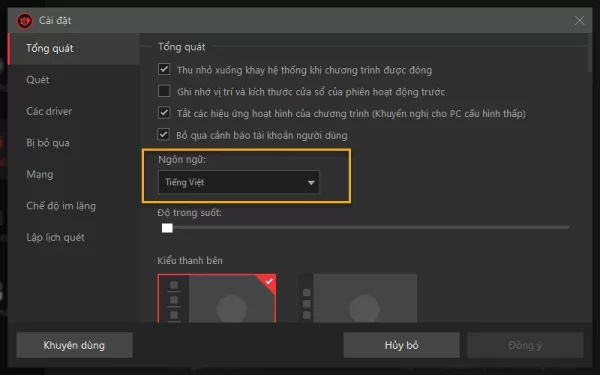The height and width of the screenshot is (375, 600).
Task: Click the red Driver Booster logo icon
Action: tap(25, 21)
